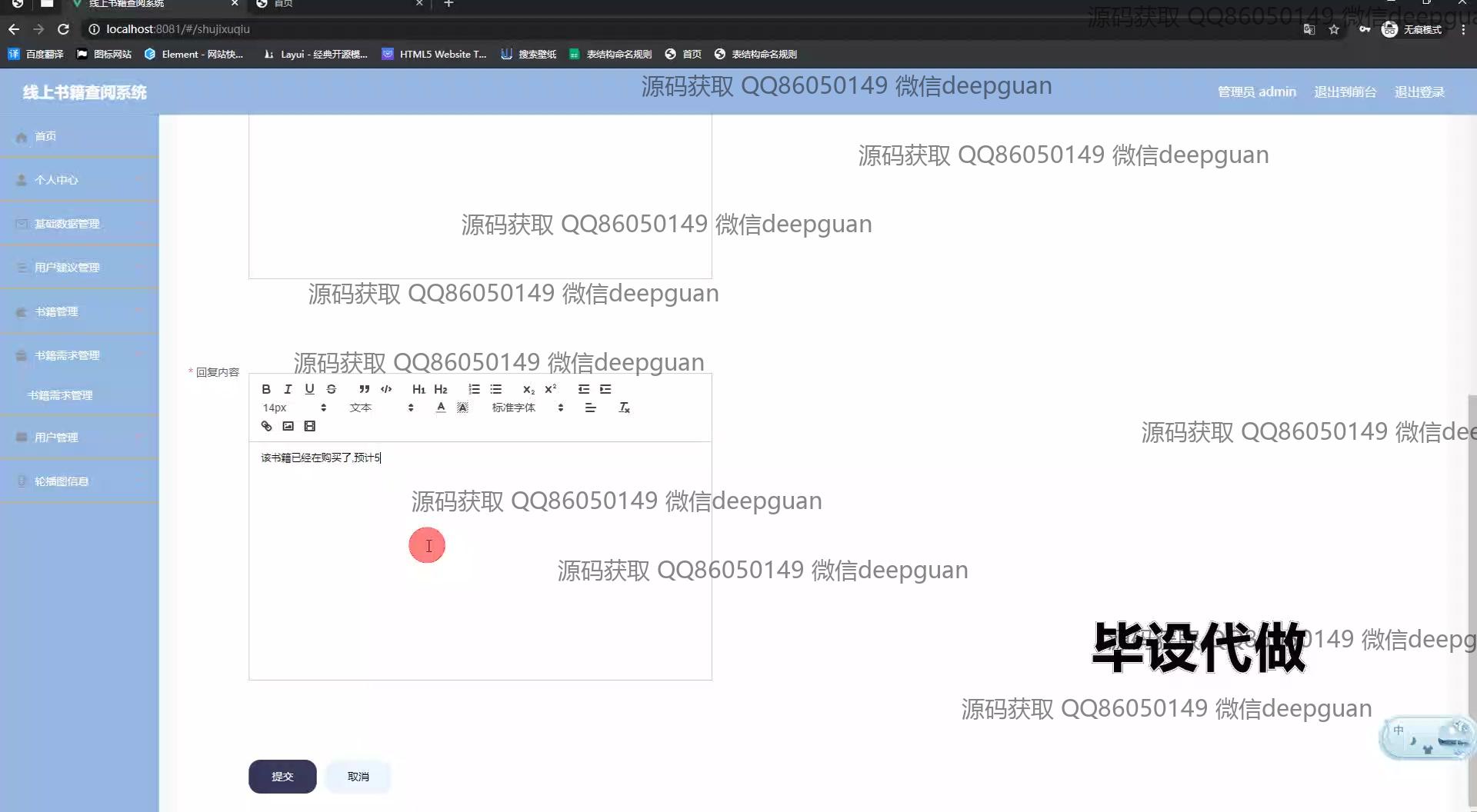
Task: Click the 提交 submit button
Action: (282, 777)
